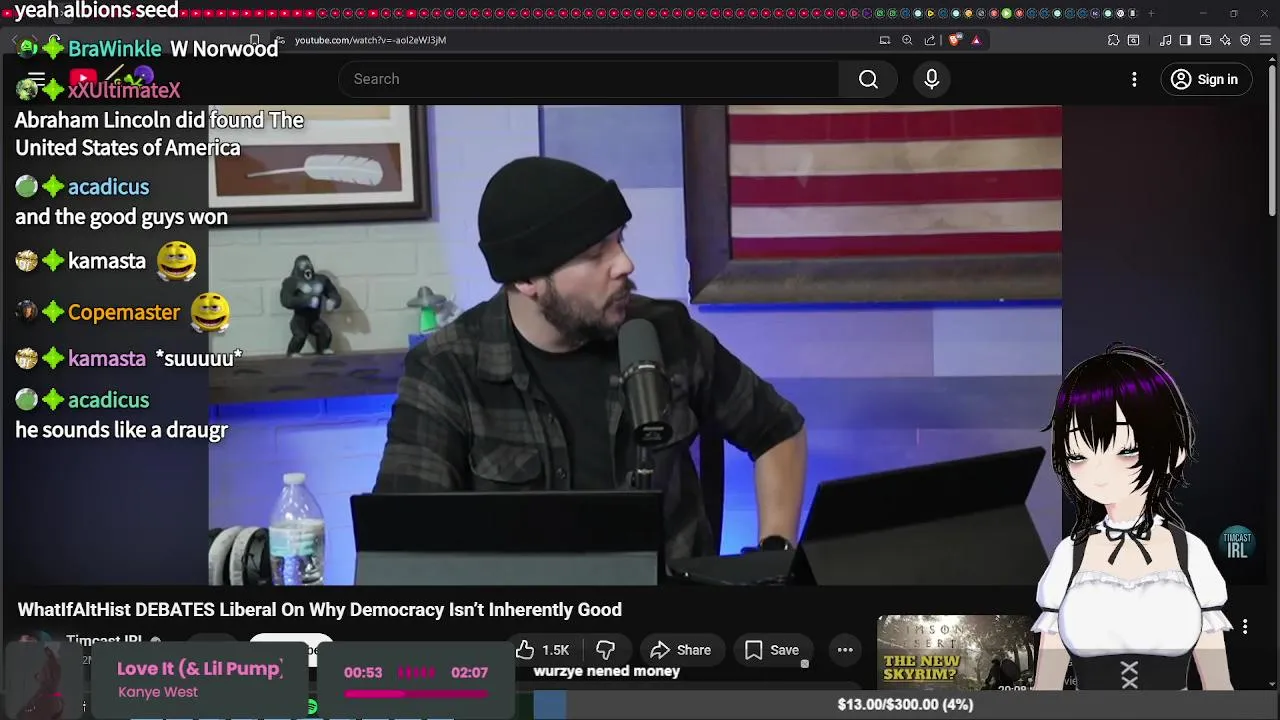
Task: Open the media control music note icon
Action: click(1166, 40)
